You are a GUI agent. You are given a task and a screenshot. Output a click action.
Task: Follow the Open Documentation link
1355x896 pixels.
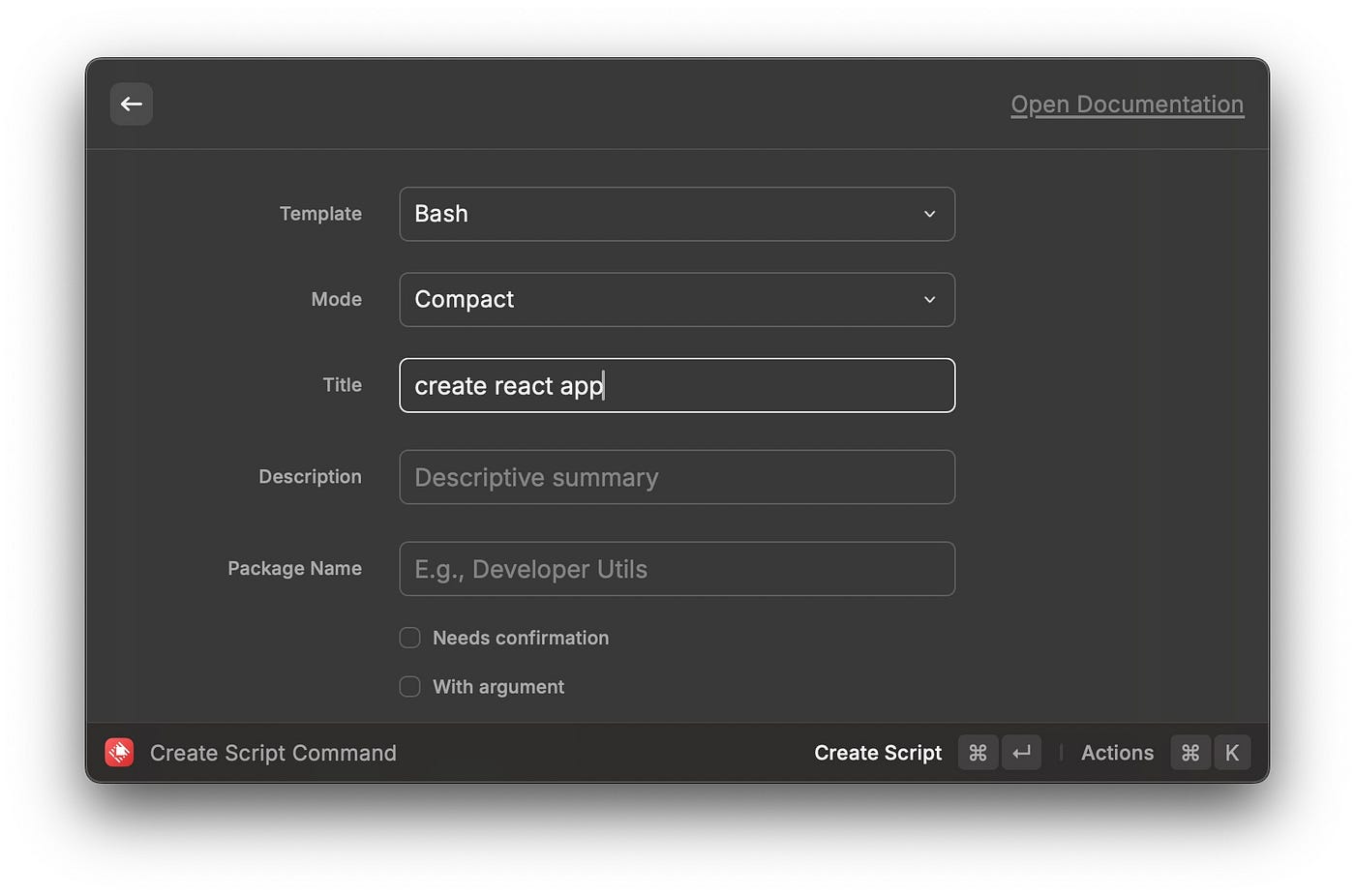[x=1127, y=105]
